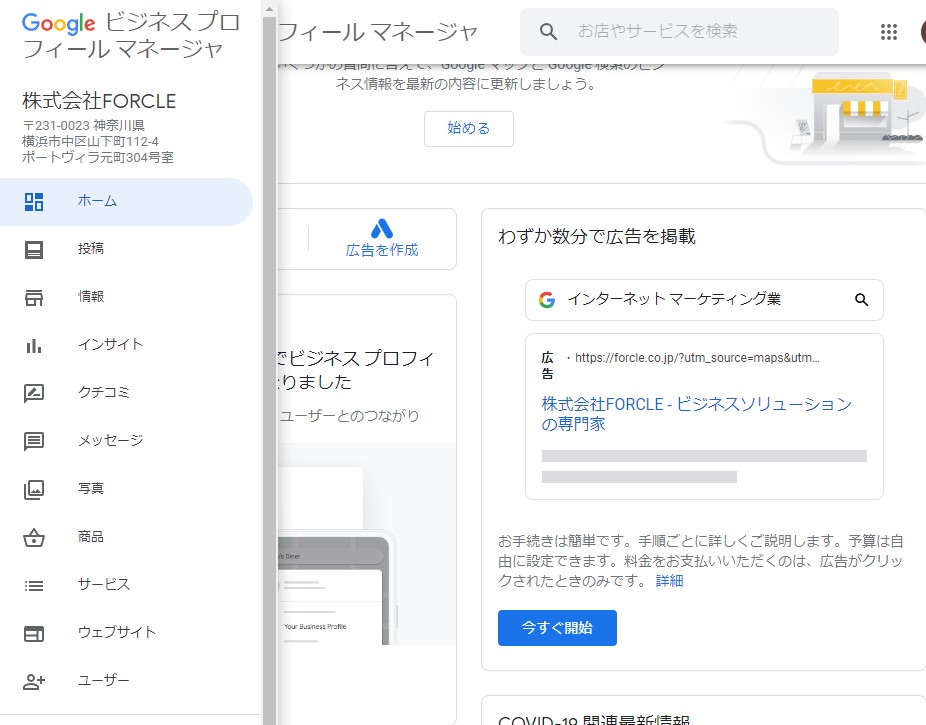Image resolution: width=926 pixels, height=725 pixels.
Task: Click the 始める button
Action: point(468,129)
